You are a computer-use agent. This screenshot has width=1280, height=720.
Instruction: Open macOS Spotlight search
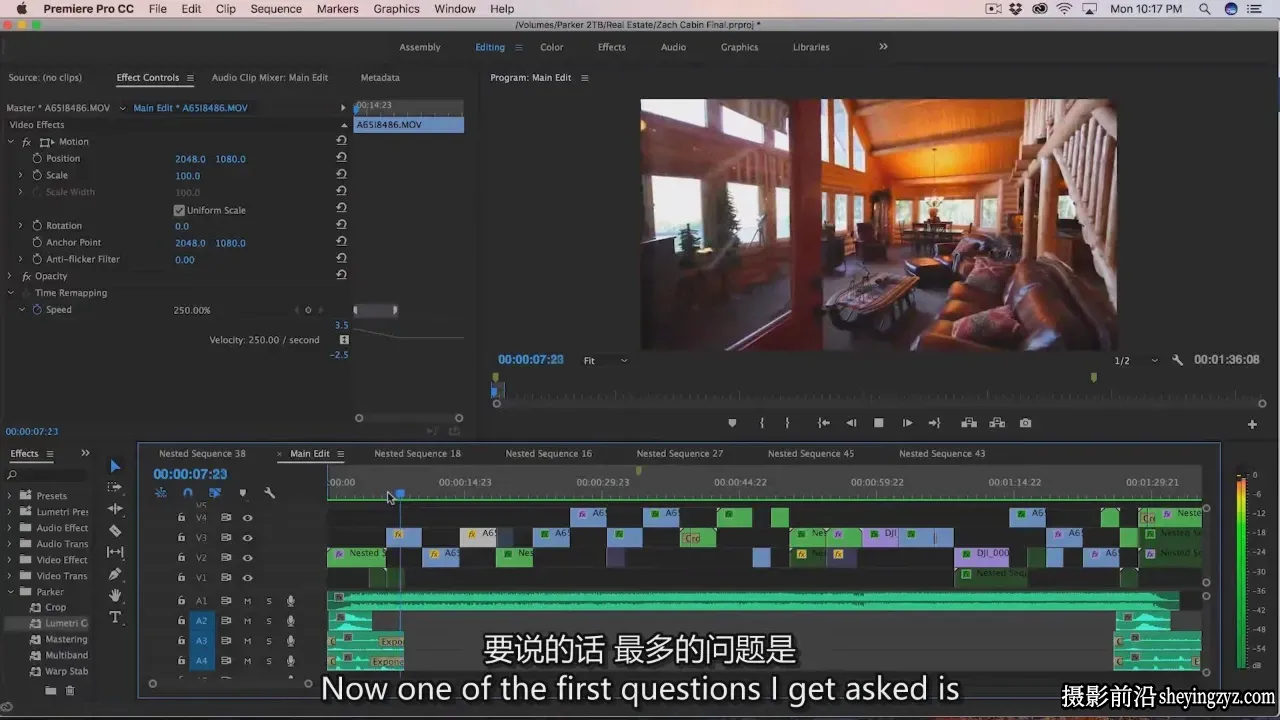coord(1205,9)
